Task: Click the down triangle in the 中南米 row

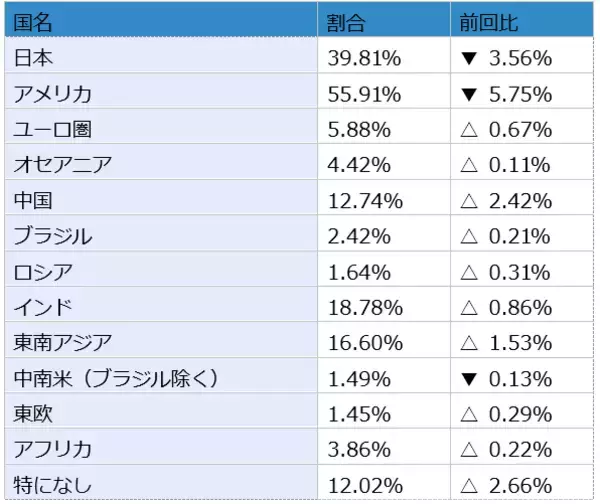Action: (468, 379)
